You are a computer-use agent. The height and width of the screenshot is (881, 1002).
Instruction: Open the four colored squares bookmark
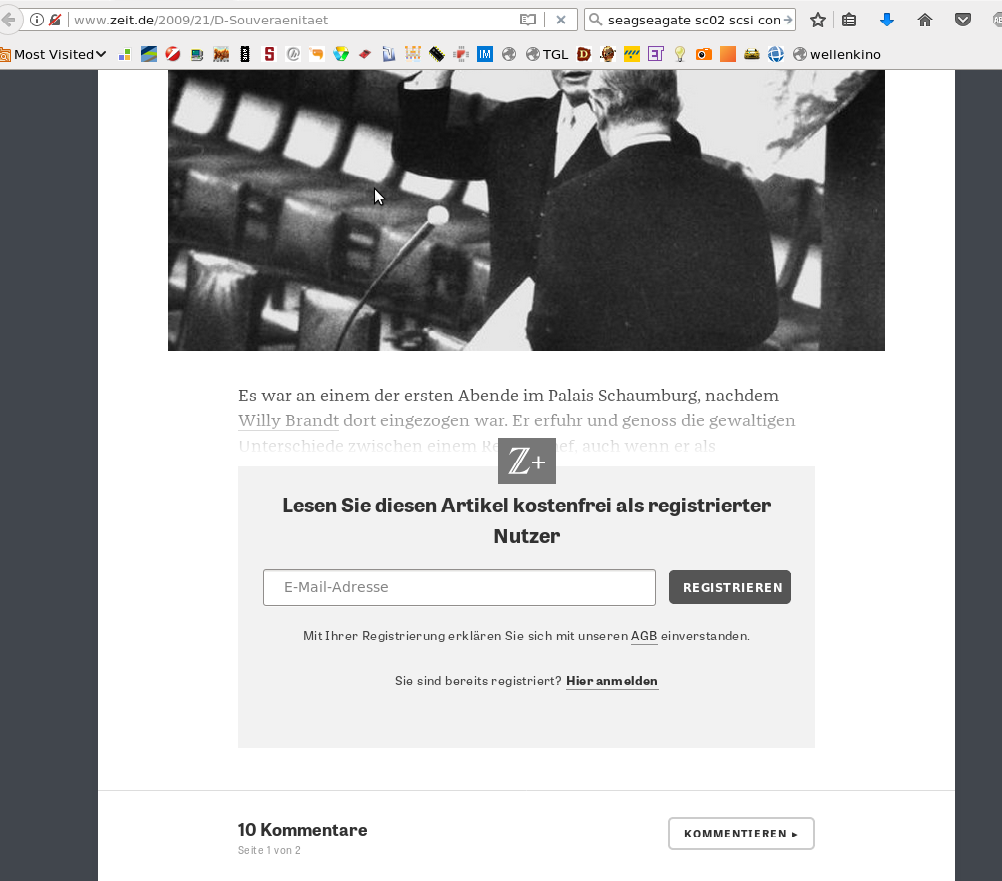point(125,54)
